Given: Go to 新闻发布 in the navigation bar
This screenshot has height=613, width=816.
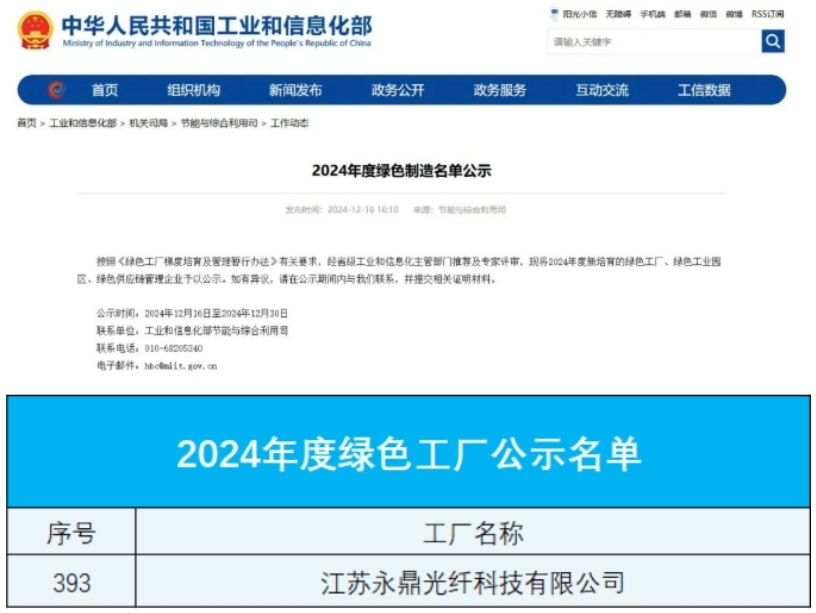Looking at the screenshot, I should pos(296,90).
